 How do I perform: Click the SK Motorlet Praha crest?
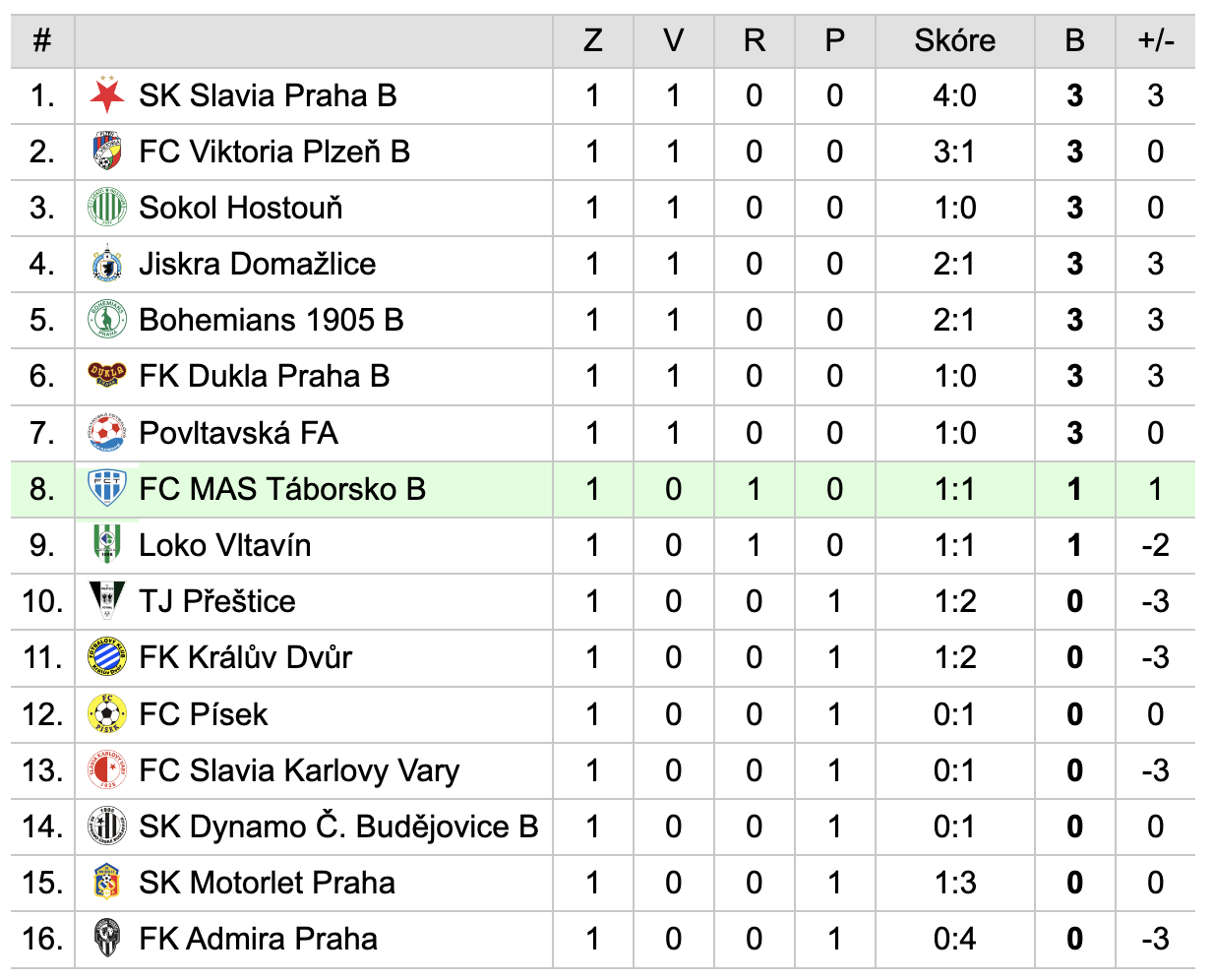(x=107, y=883)
